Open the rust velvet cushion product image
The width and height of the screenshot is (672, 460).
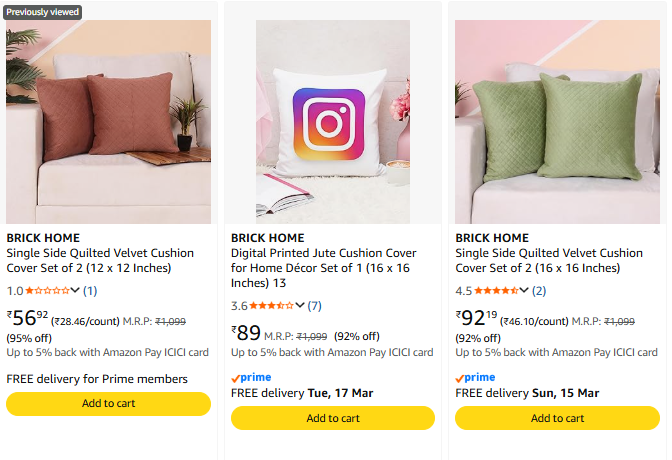[x=108, y=122]
